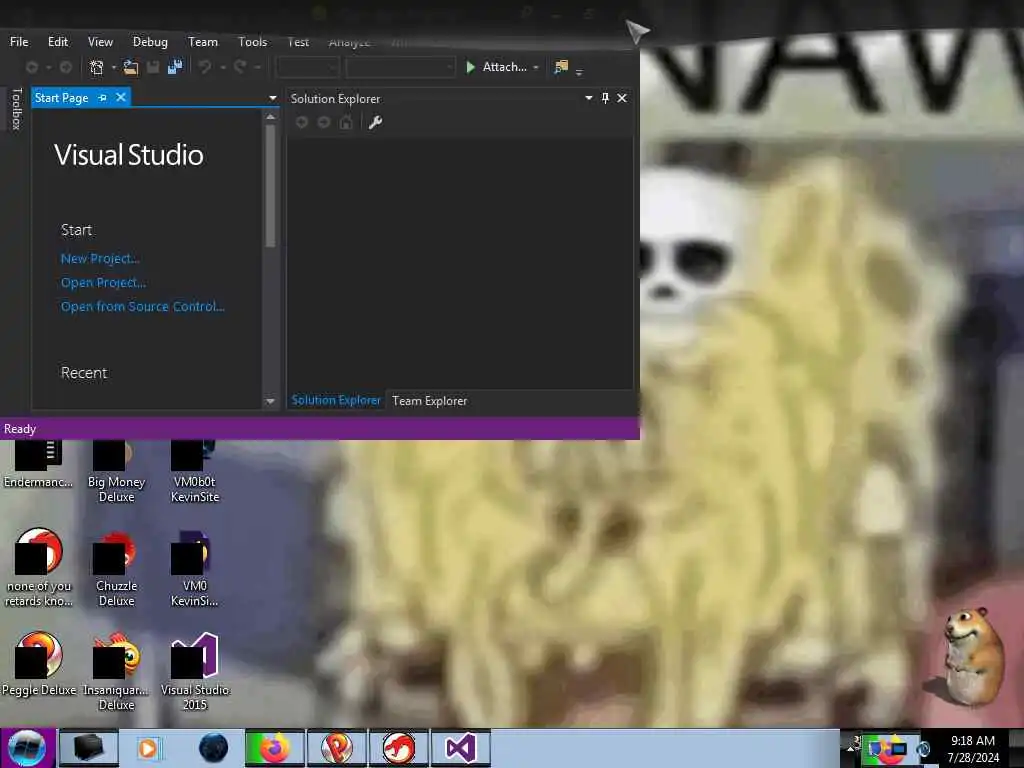Click the Undo toolbar icon
Screen dimensions: 1024x768
(x=205, y=67)
